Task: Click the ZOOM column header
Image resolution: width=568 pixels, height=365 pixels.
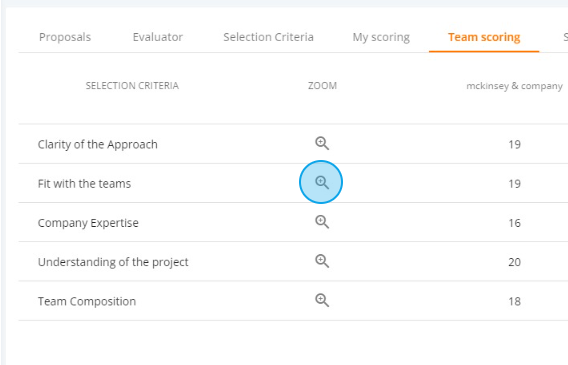Action: pyautogui.click(x=322, y=86)
